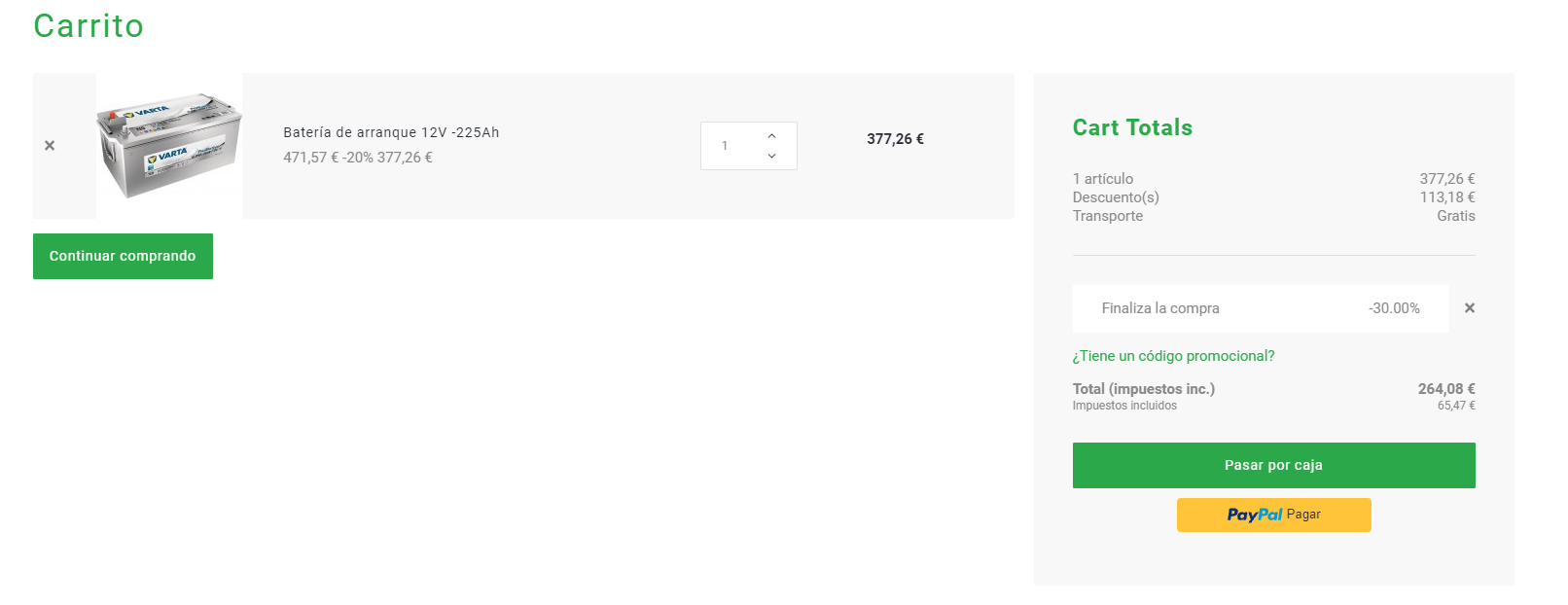
Task: Open the Batería de arranque 12V -225Ah product link
Action: pos(391,132)
